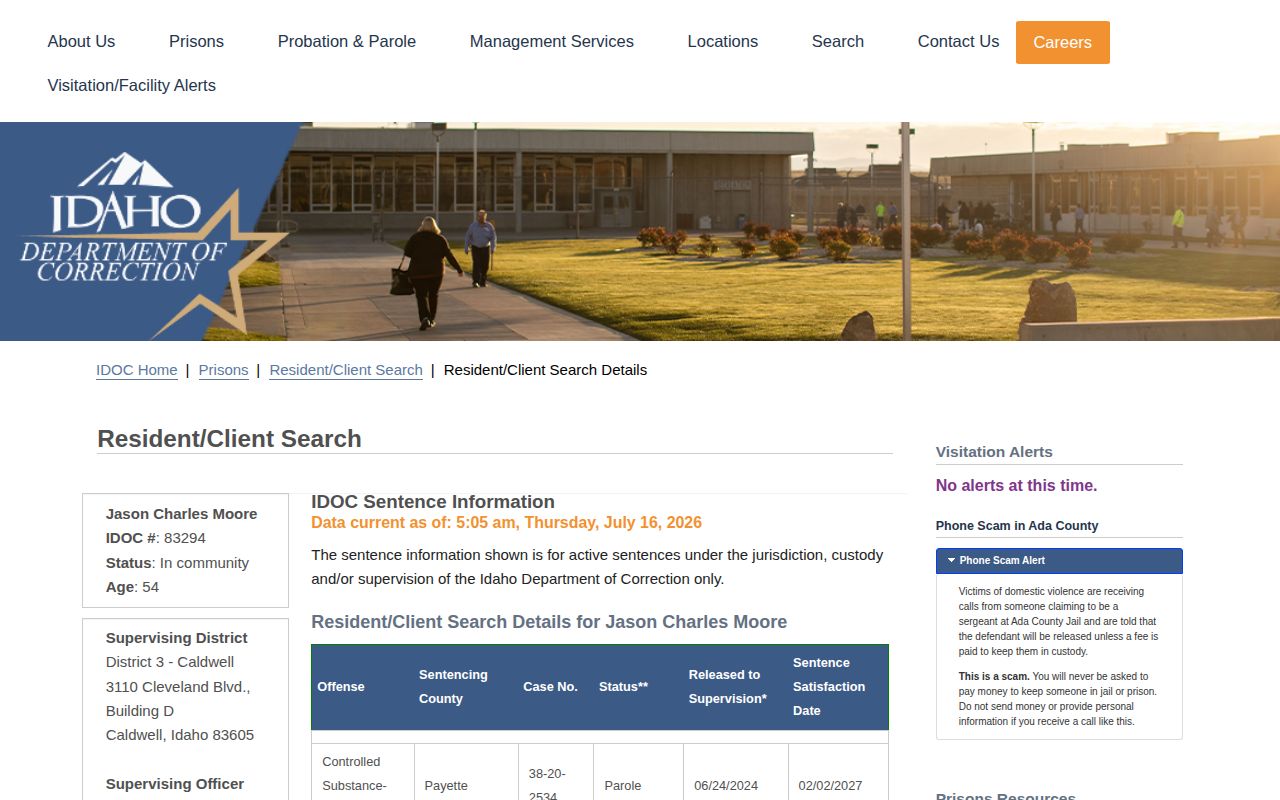
Task: Follow the Resident/Client Search breadcrumb link
Action: click(x=346, y=370)
